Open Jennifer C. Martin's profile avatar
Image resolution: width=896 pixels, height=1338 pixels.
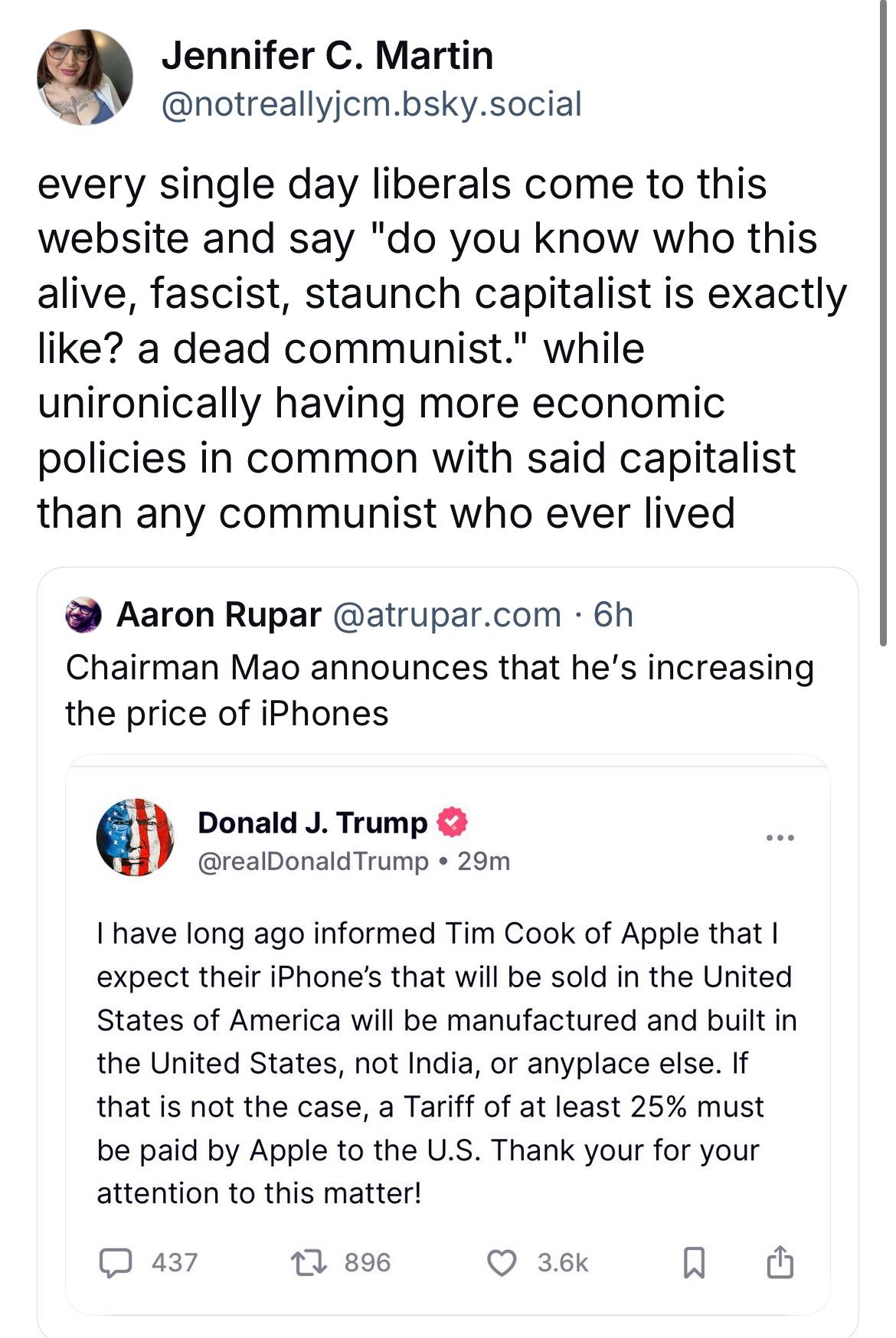(x=84, y=77)
